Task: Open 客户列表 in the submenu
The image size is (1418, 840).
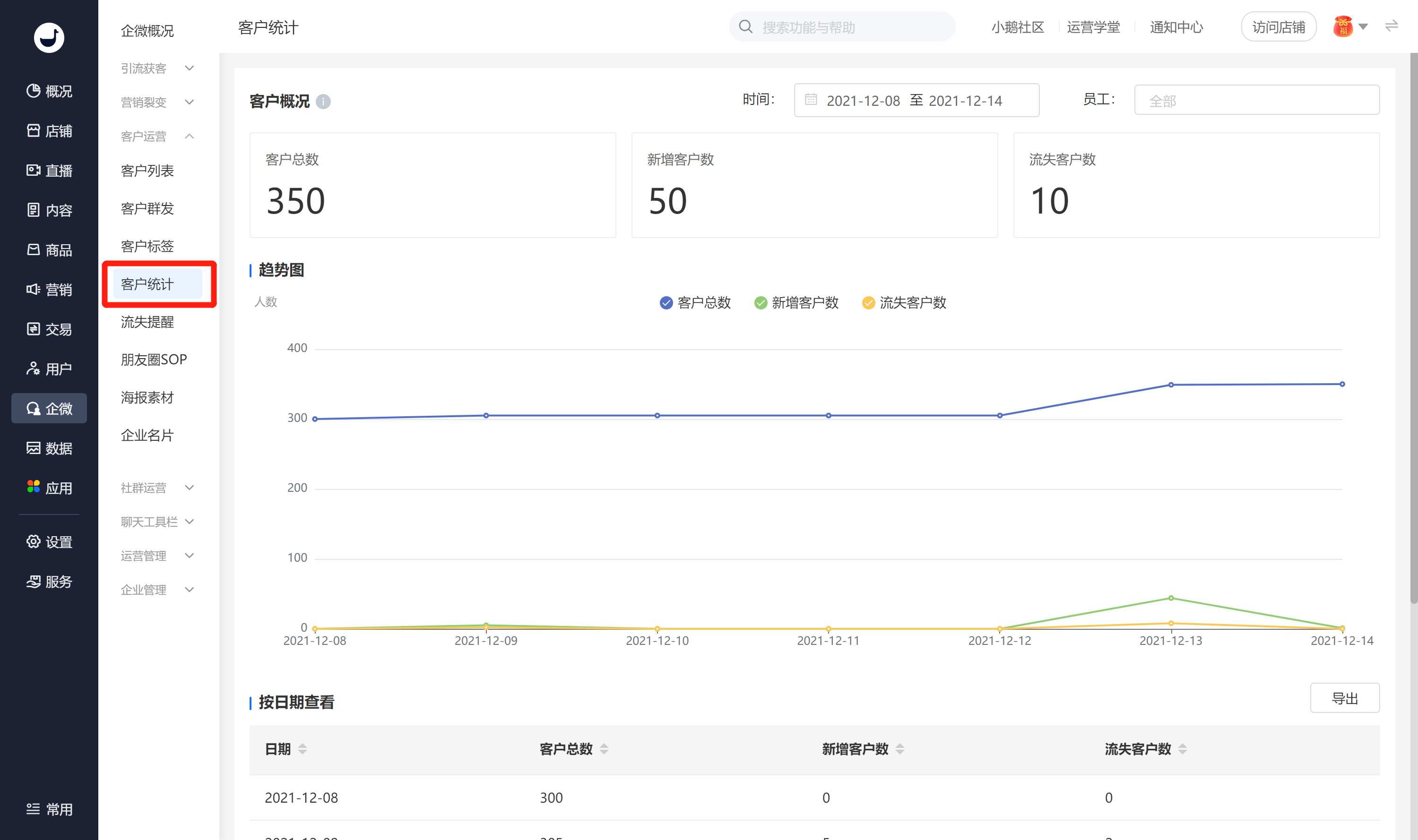Action: pyautogui.click(x=147, y=171)
